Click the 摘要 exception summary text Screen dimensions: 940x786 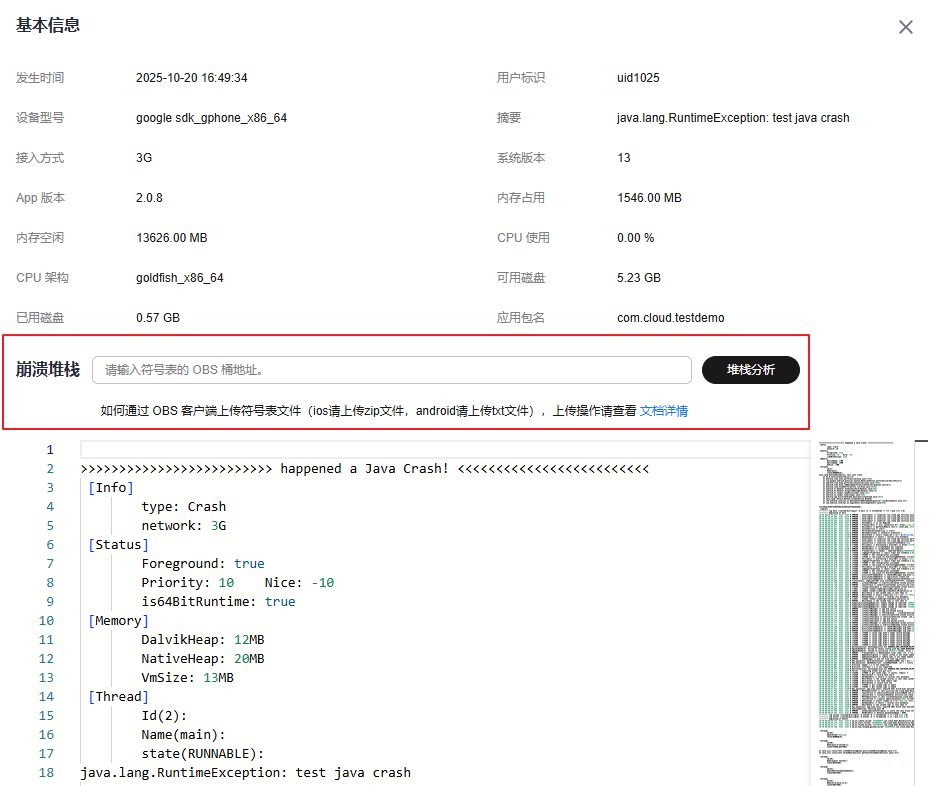[x=732, y=118]
